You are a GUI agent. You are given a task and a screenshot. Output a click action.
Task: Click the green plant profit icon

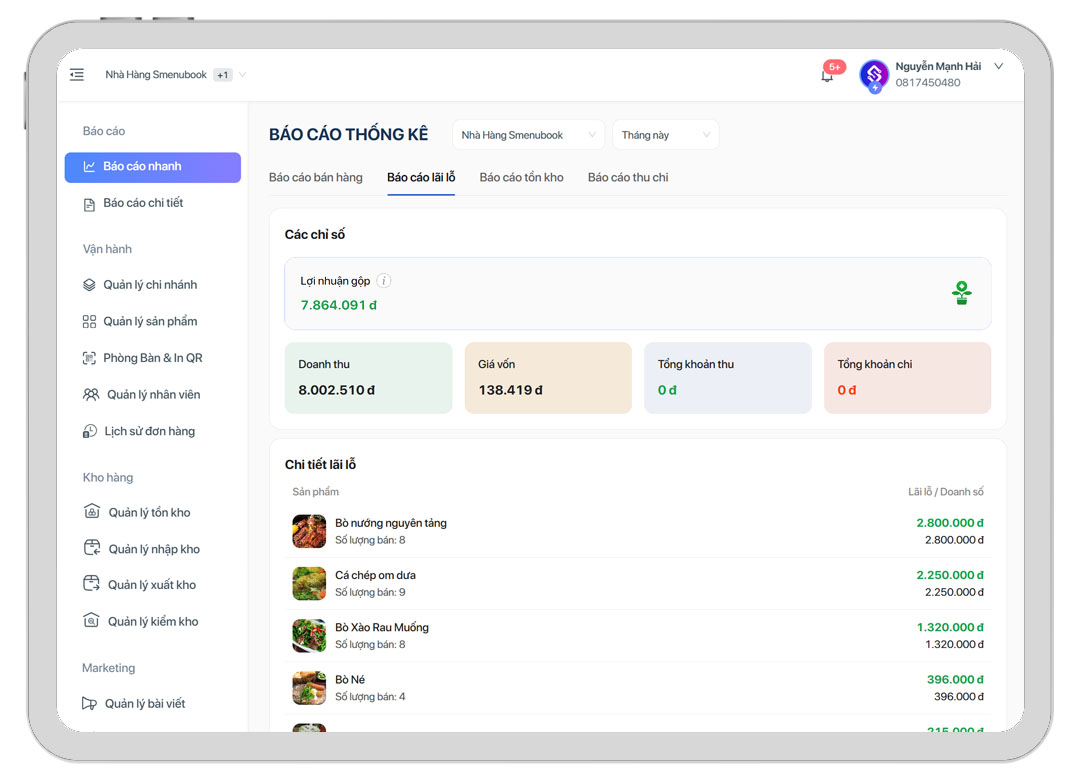(x=962, y=293)
